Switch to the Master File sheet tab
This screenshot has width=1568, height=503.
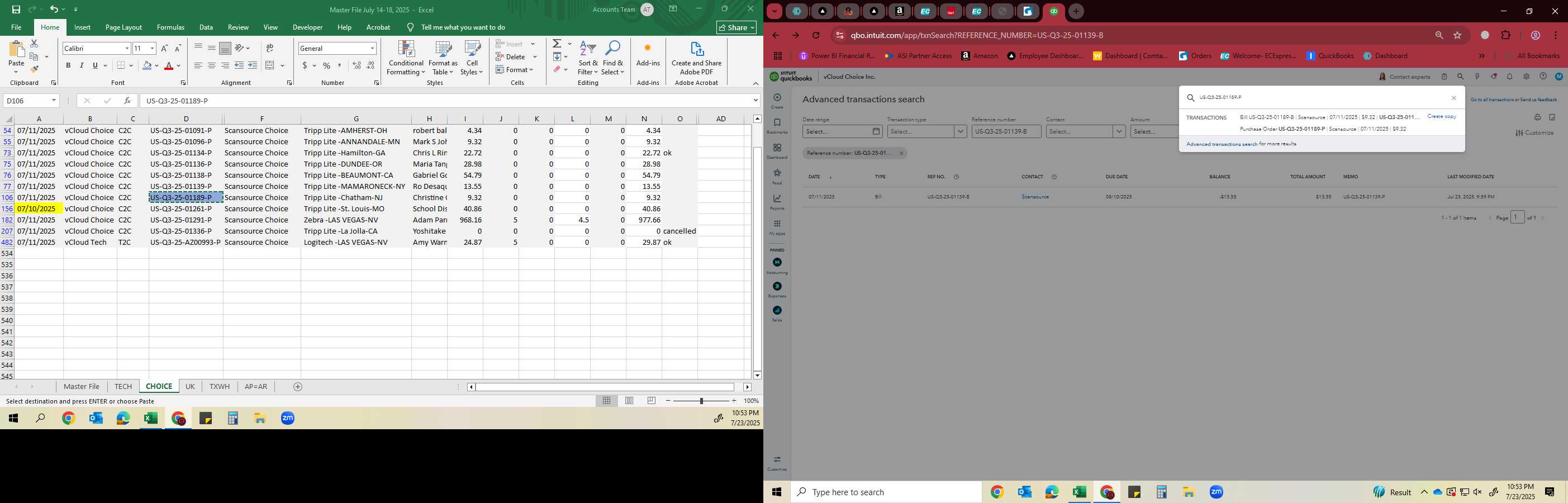(82, 387)
